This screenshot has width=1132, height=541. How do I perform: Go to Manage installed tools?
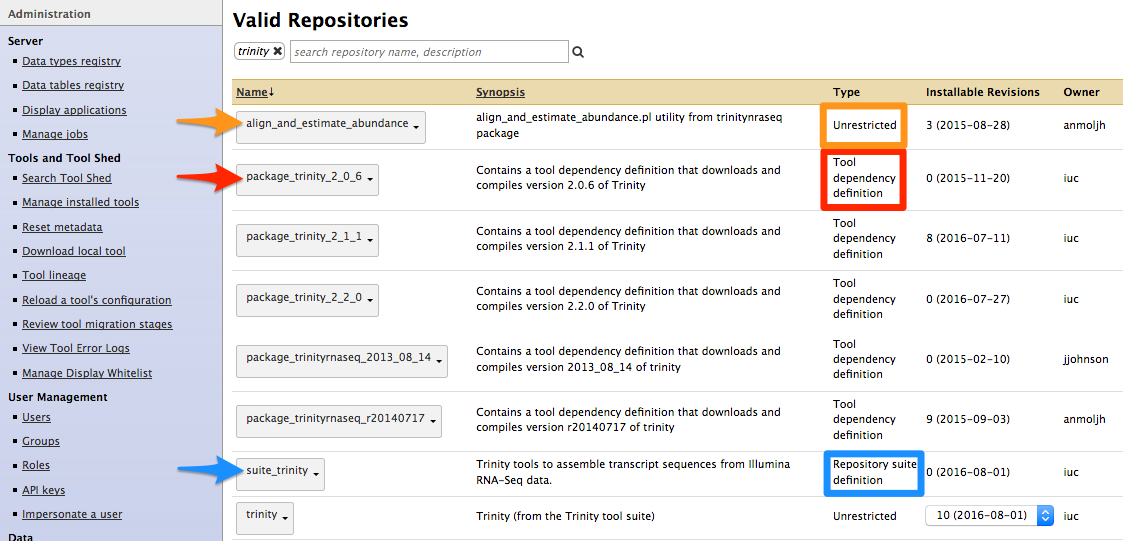[81, 202]
